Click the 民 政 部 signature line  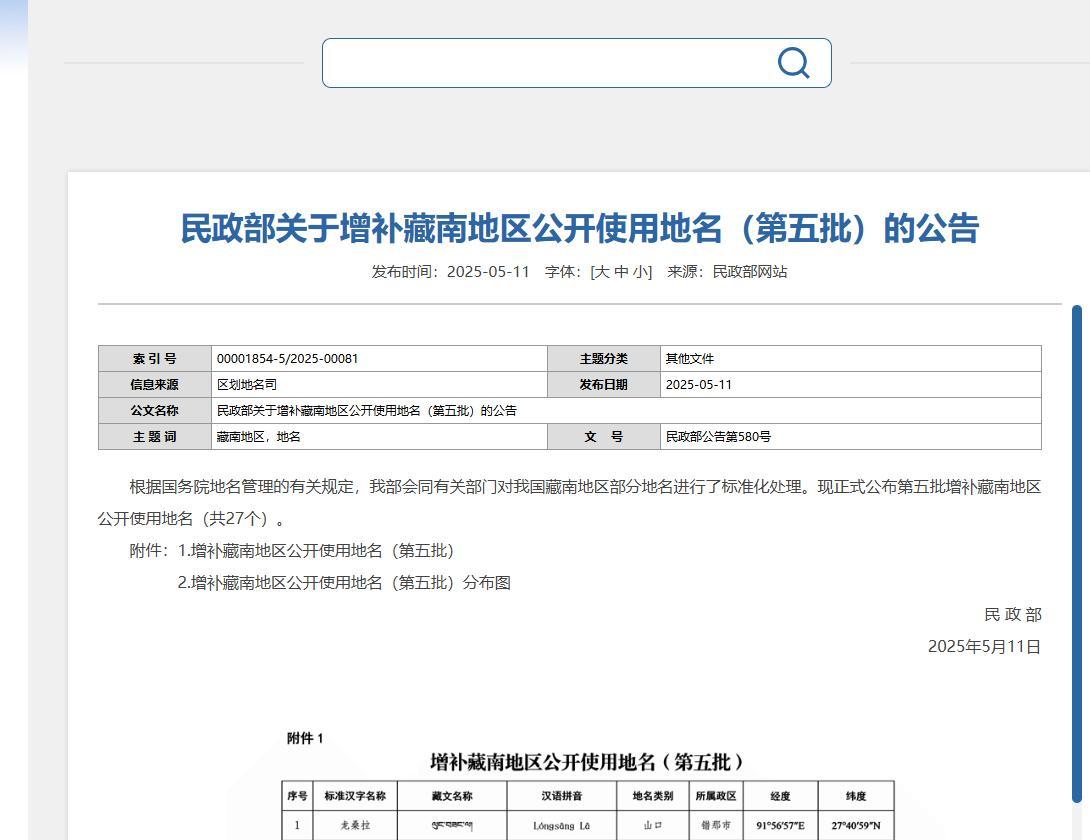coord(1012,615)
